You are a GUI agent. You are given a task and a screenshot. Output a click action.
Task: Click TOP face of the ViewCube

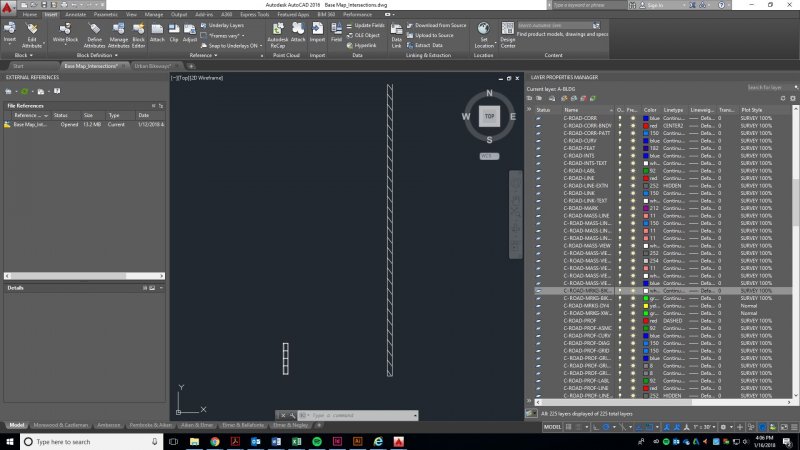point(489,116)
